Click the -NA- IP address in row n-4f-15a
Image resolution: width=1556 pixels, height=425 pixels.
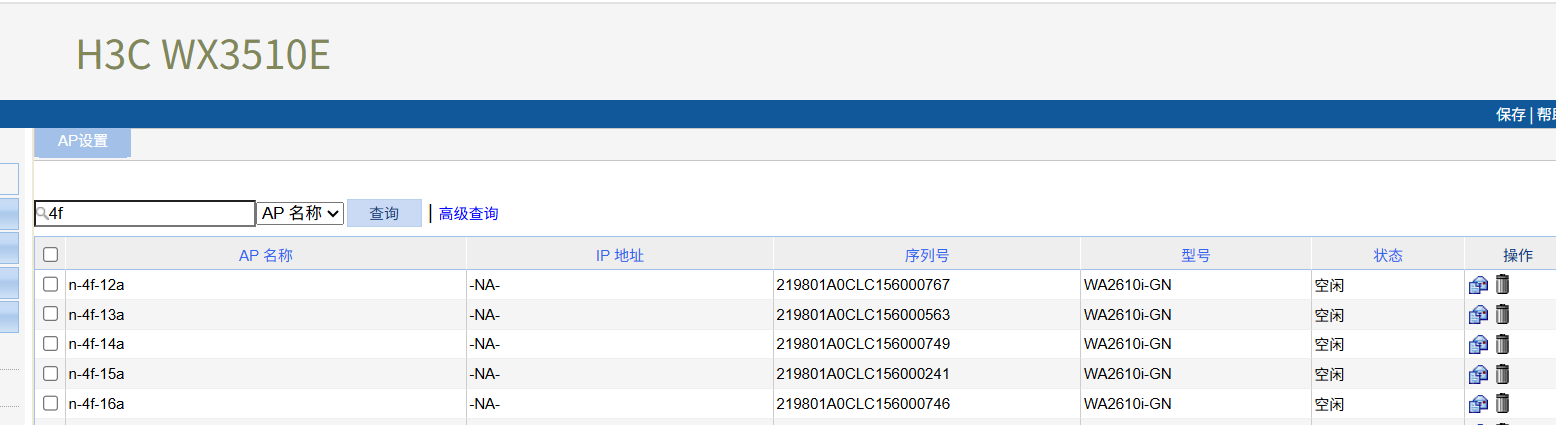click(x=484, y=374)
